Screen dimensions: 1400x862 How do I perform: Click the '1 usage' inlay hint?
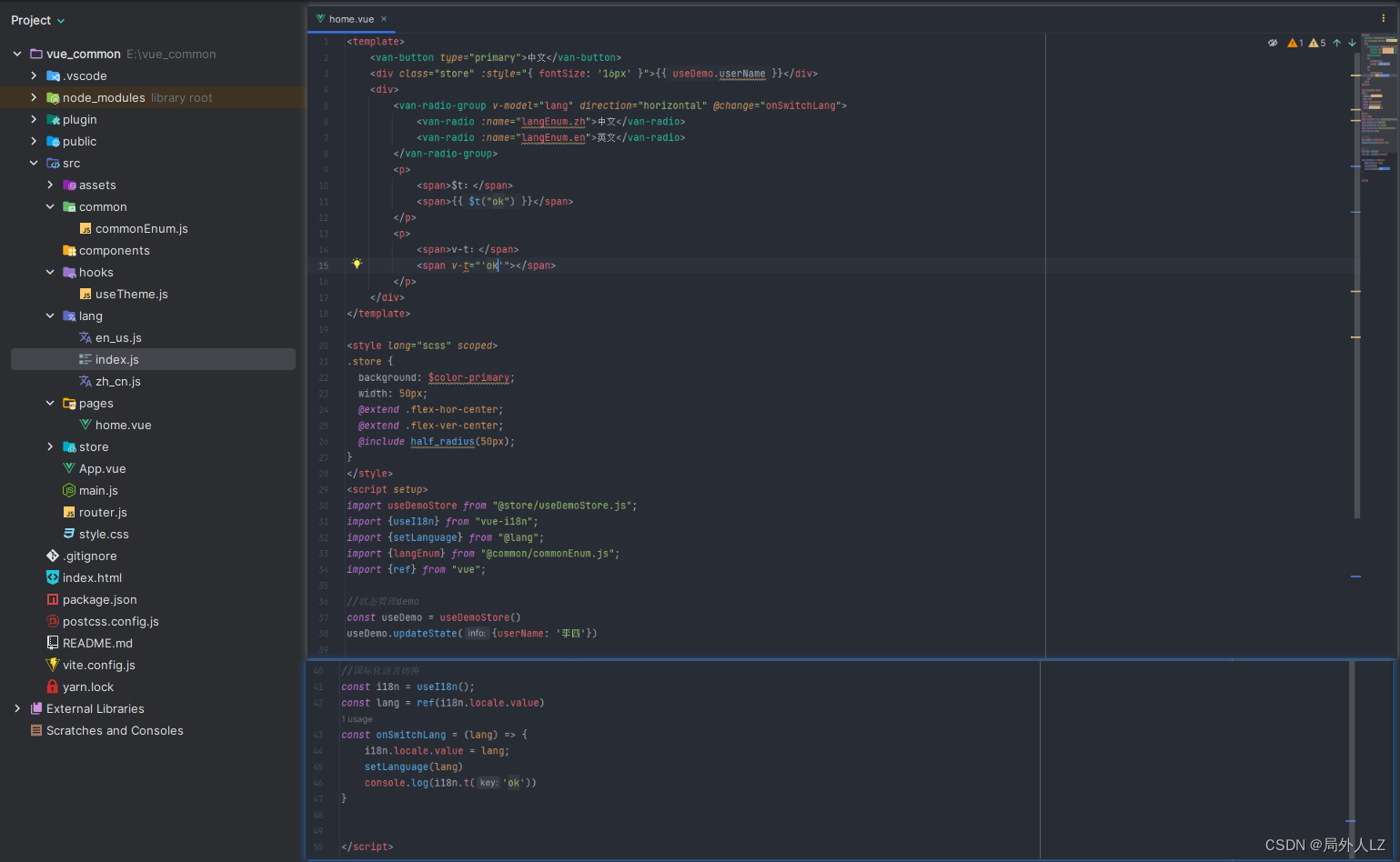[x=358, y=719]
